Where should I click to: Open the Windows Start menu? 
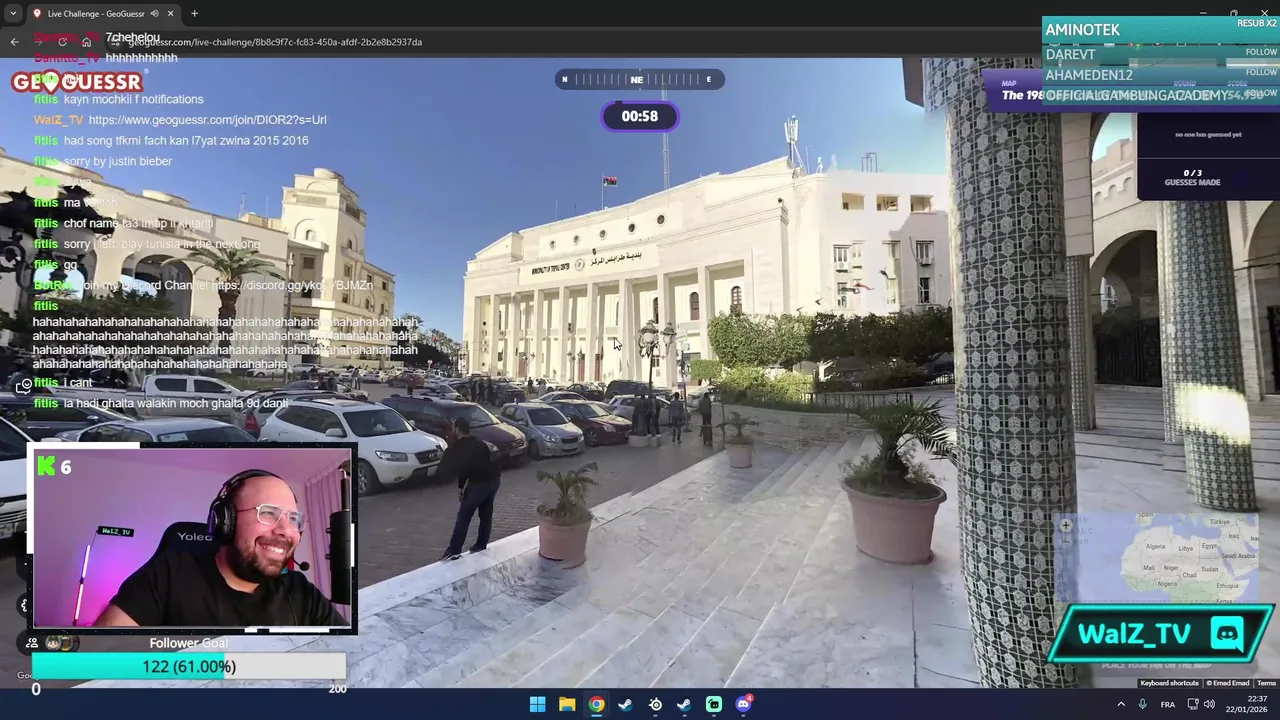(537, 704)
